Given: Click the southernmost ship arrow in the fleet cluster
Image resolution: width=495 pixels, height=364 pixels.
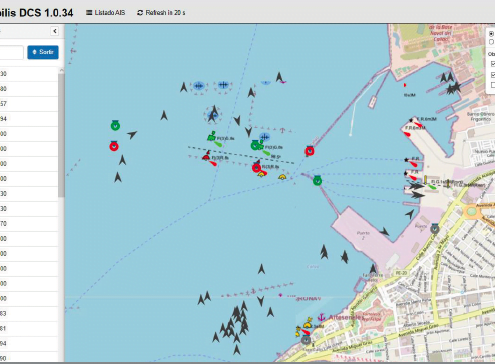Looking at the screenshot, I should tap(237, 350).
